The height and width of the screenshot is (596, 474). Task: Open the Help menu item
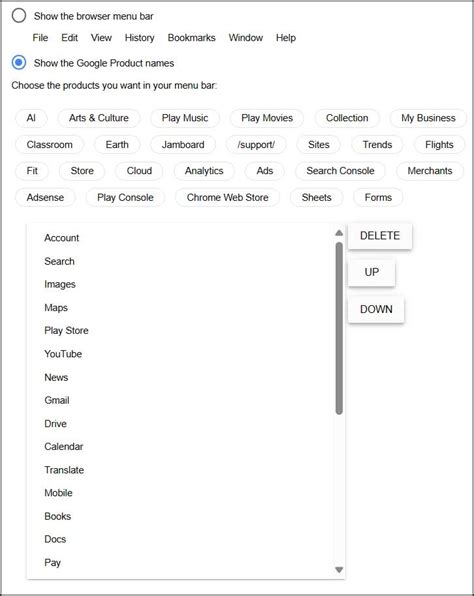(286, 38)
